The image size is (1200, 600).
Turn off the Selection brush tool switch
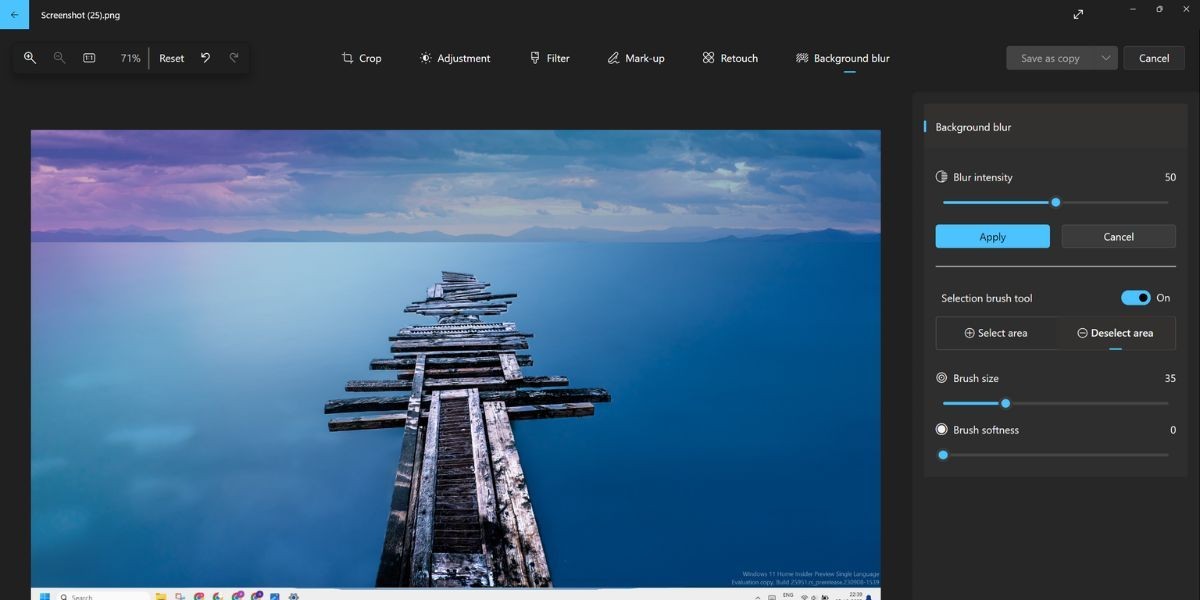[1135, 298]
